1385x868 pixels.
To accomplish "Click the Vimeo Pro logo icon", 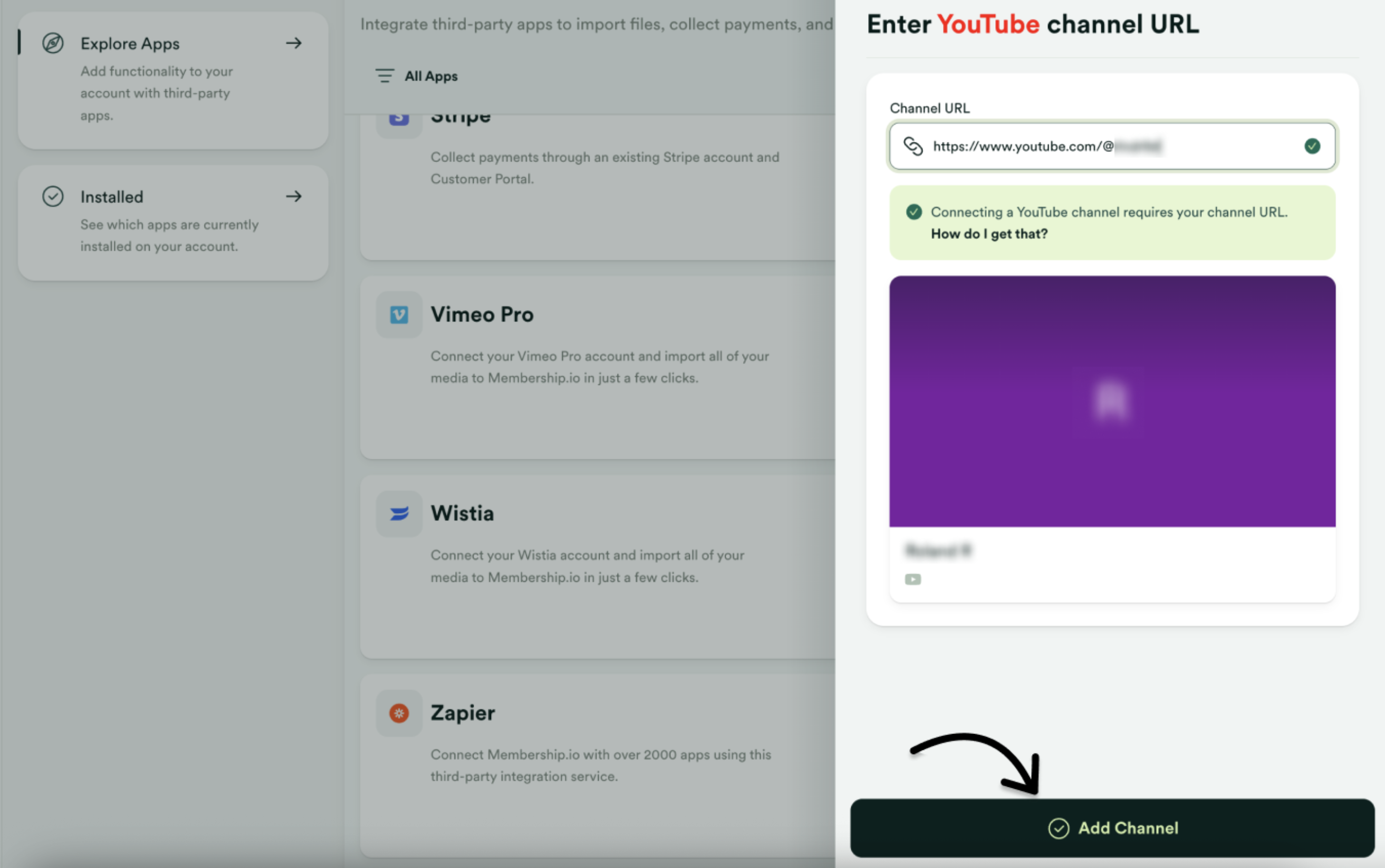I will [399, 315].
